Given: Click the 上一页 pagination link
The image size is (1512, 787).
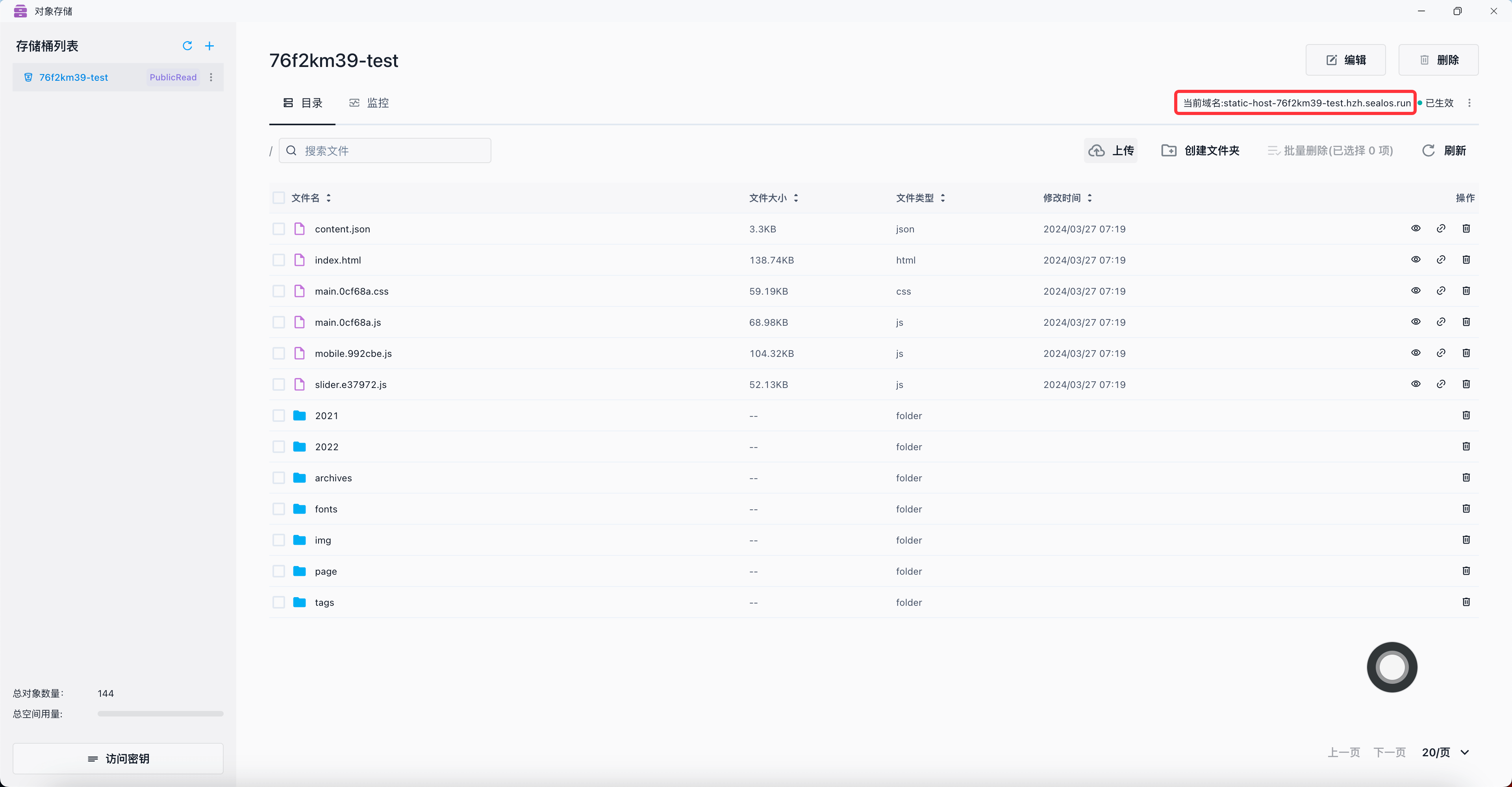Looking at the screenshot, I should coord(1343,752).
